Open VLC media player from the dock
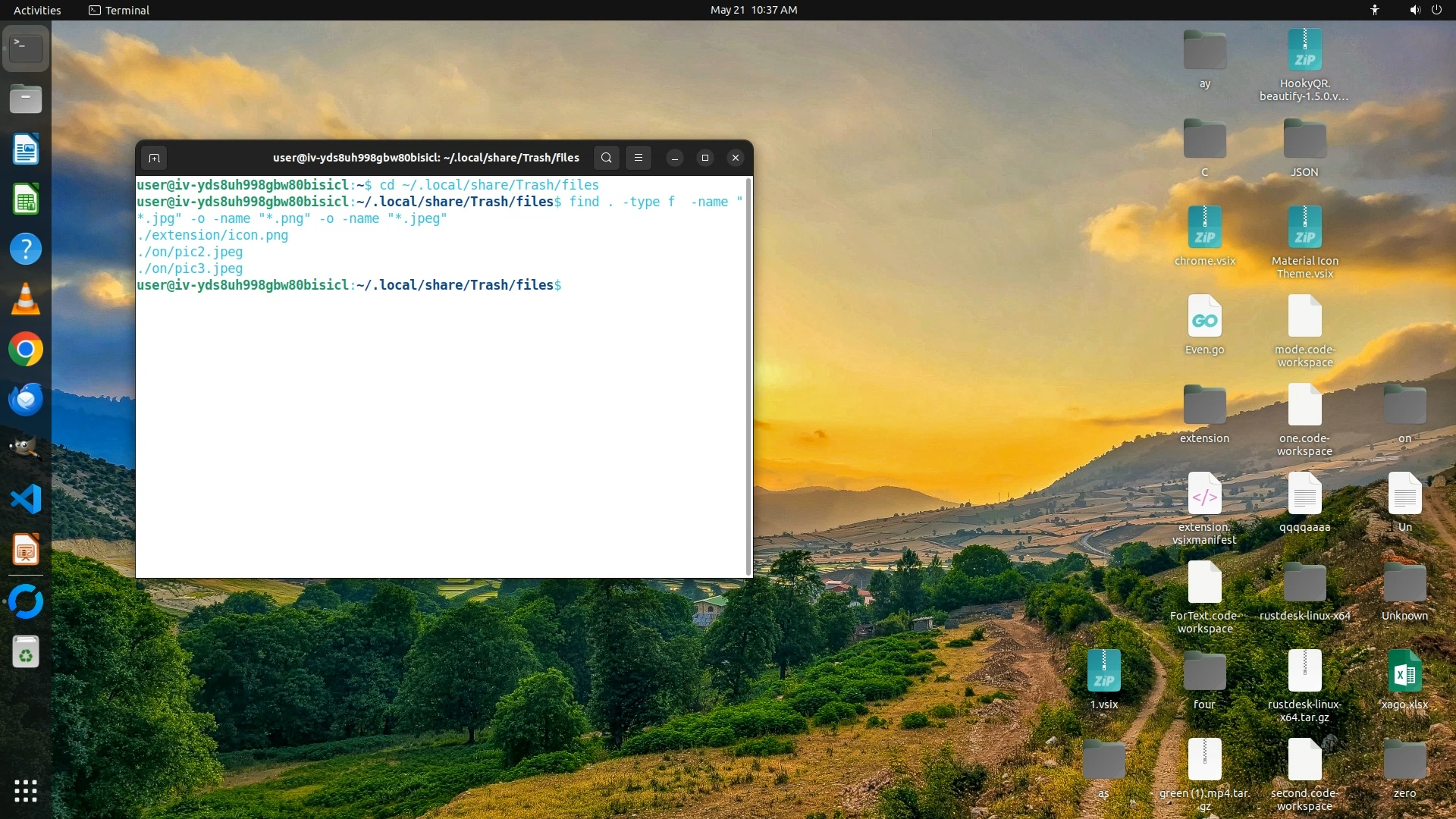This screenshot has width=1456, height=819. [x=26, y=300]
